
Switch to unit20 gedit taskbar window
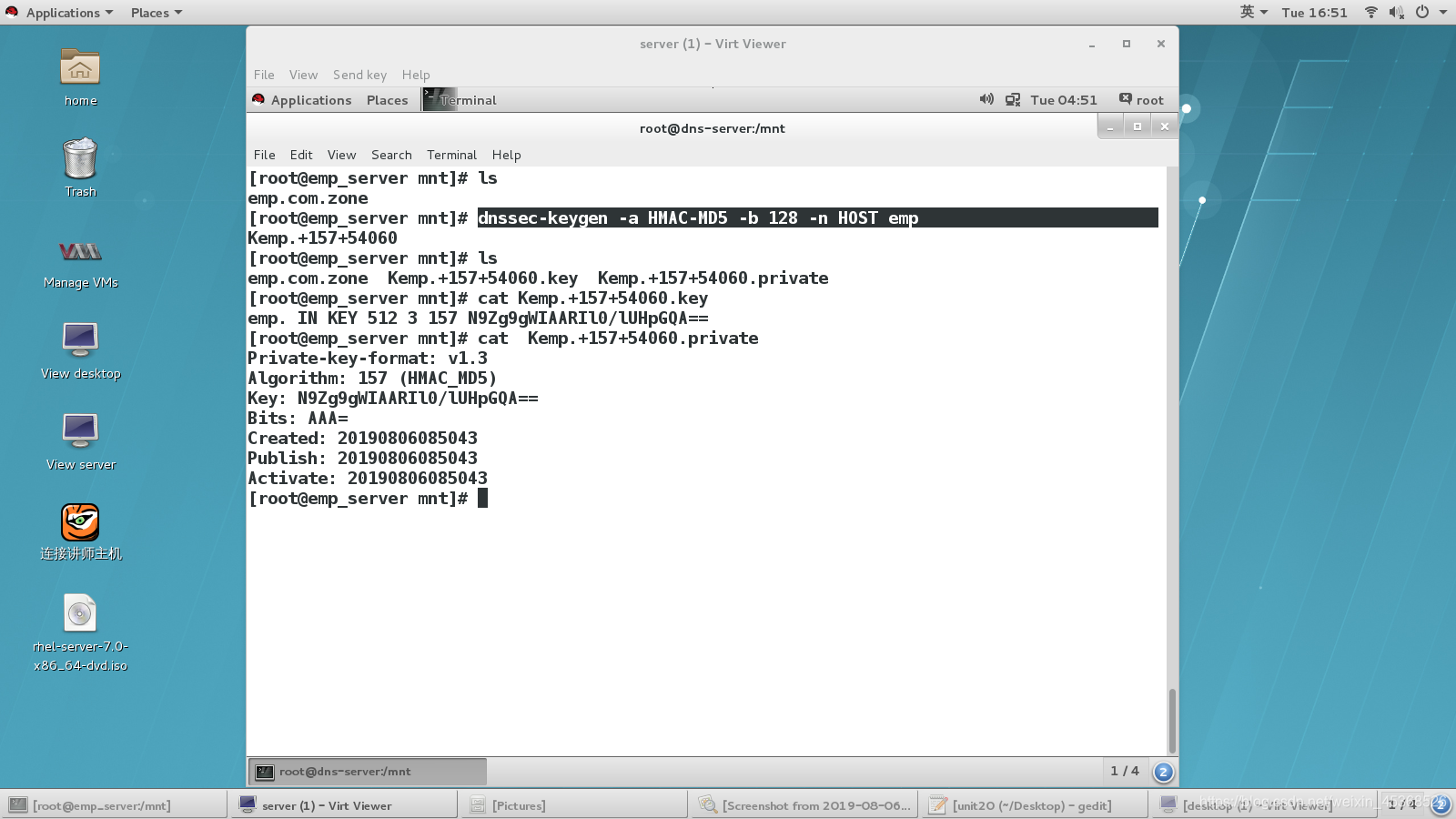(1036, 804)
